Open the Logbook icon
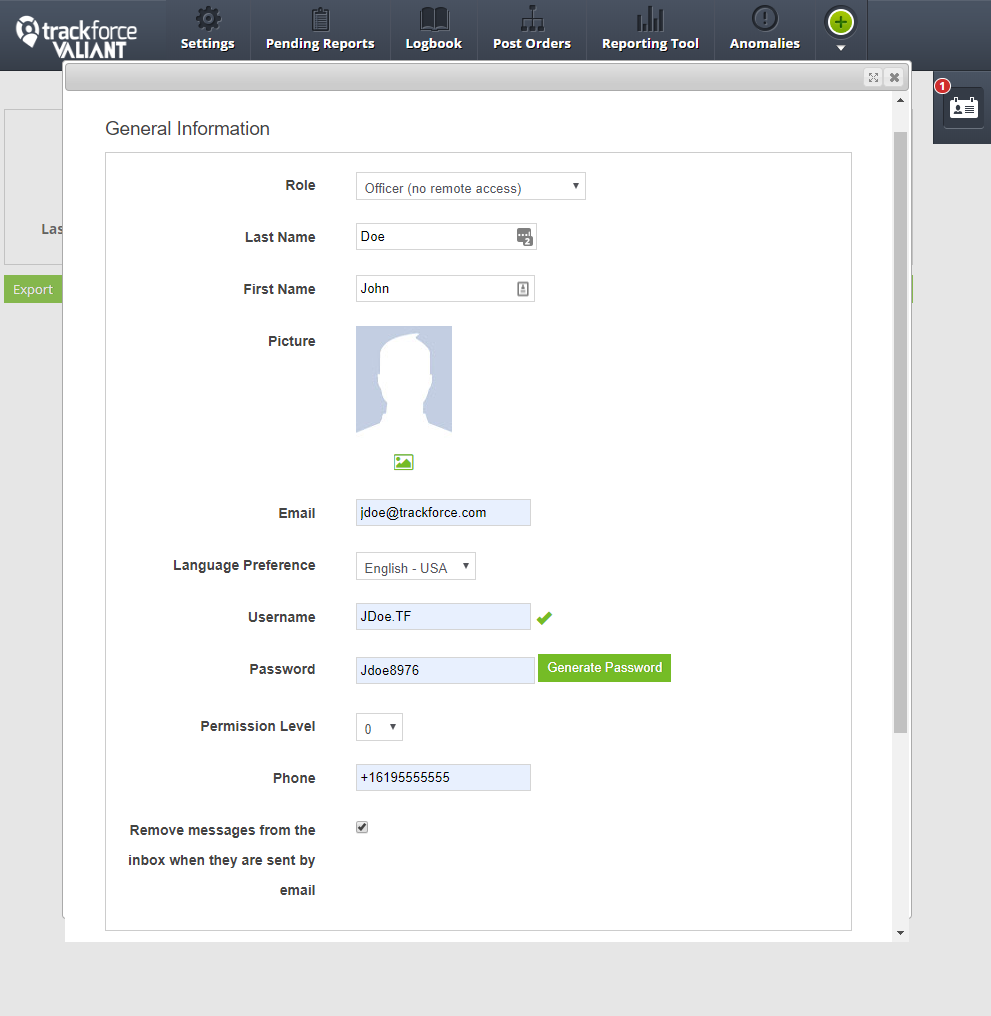Viewport: 991px width, 1016px height. coord(433,29)
